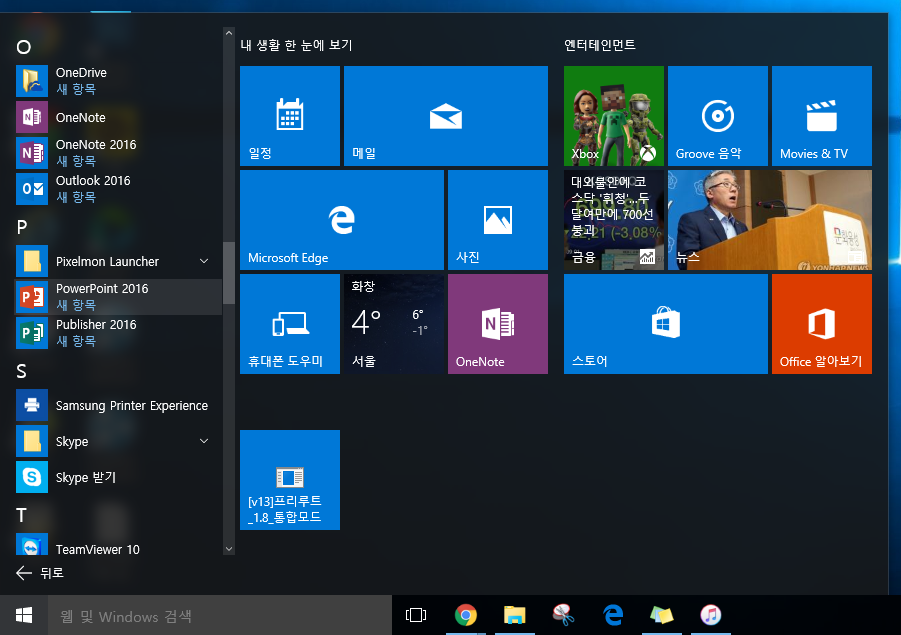Open the Office 알아보기 tile

(x=822, y=324)
